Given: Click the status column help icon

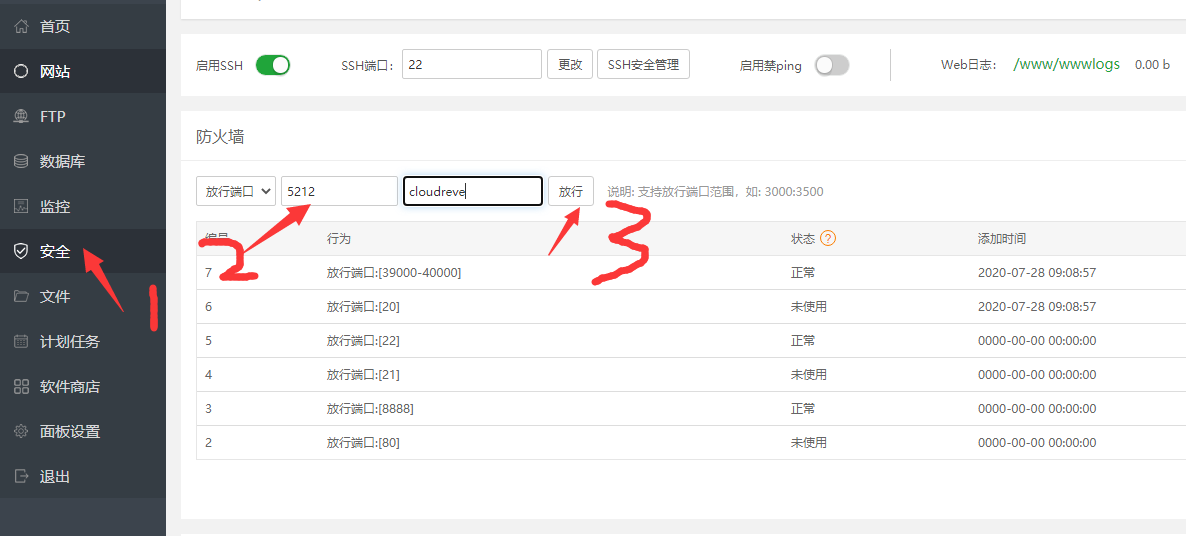Looking at the screenshot, I should [827, 239].
